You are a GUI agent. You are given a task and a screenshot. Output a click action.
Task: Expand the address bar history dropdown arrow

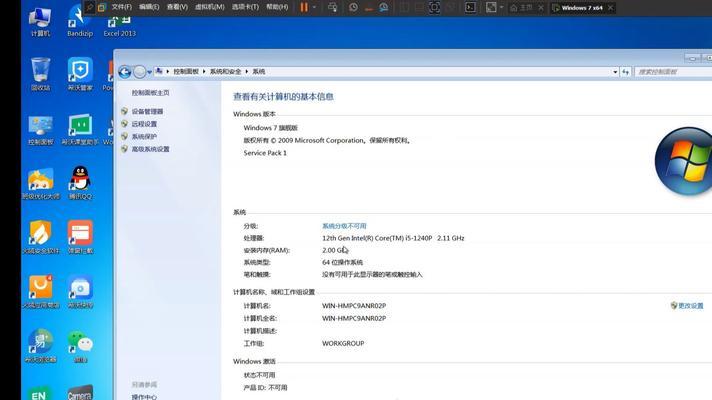tap(615, 72)
